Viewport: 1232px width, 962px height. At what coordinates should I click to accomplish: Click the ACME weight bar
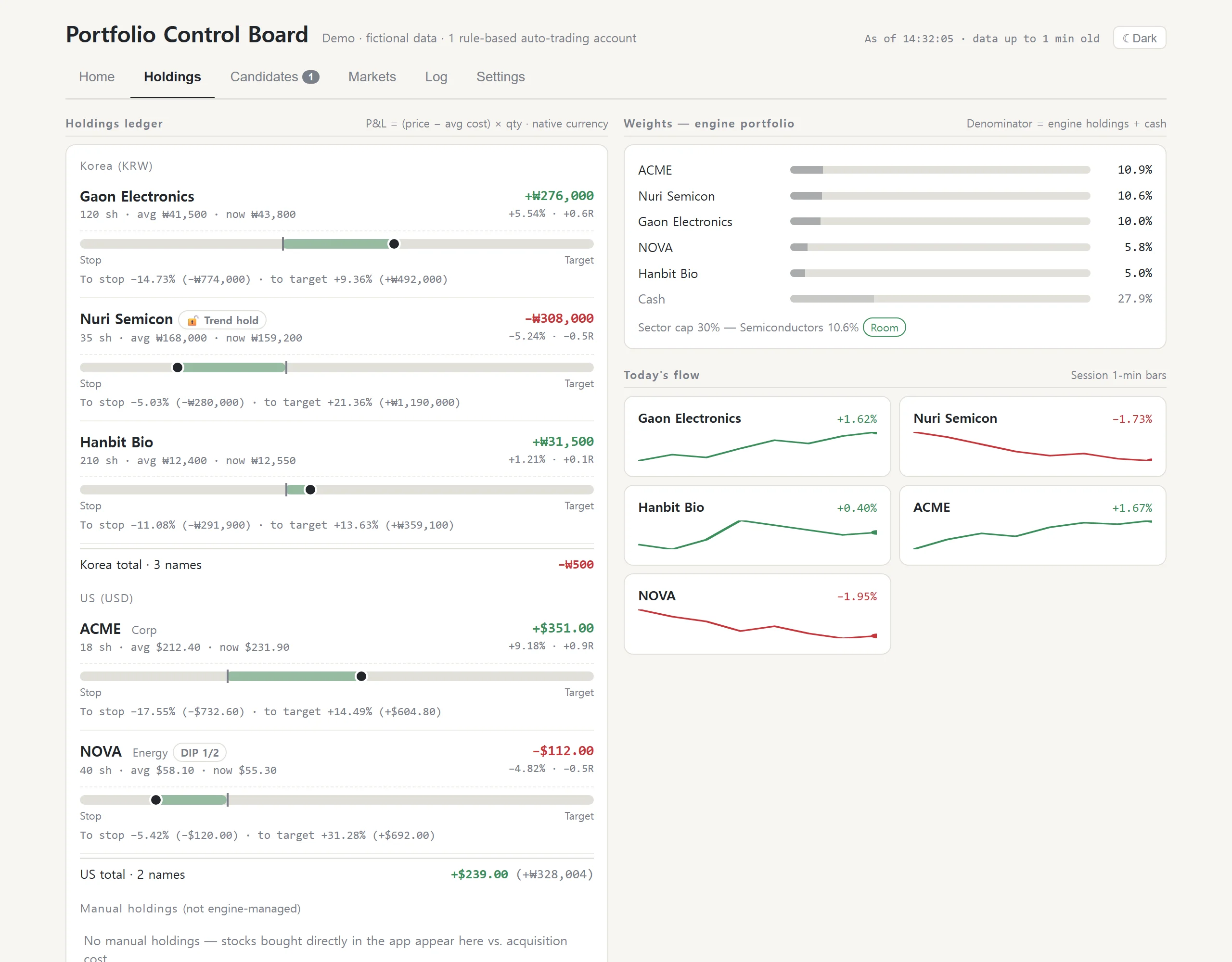940,170
